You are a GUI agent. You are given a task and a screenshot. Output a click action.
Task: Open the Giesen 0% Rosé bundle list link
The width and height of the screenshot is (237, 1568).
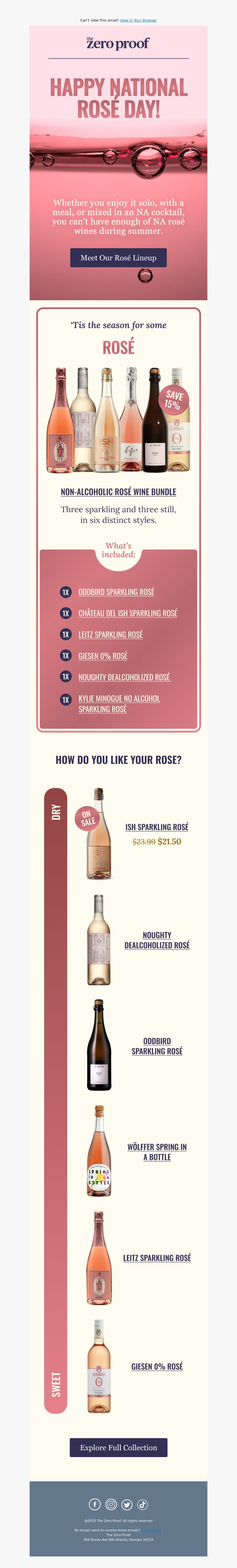tap(103, 655)
